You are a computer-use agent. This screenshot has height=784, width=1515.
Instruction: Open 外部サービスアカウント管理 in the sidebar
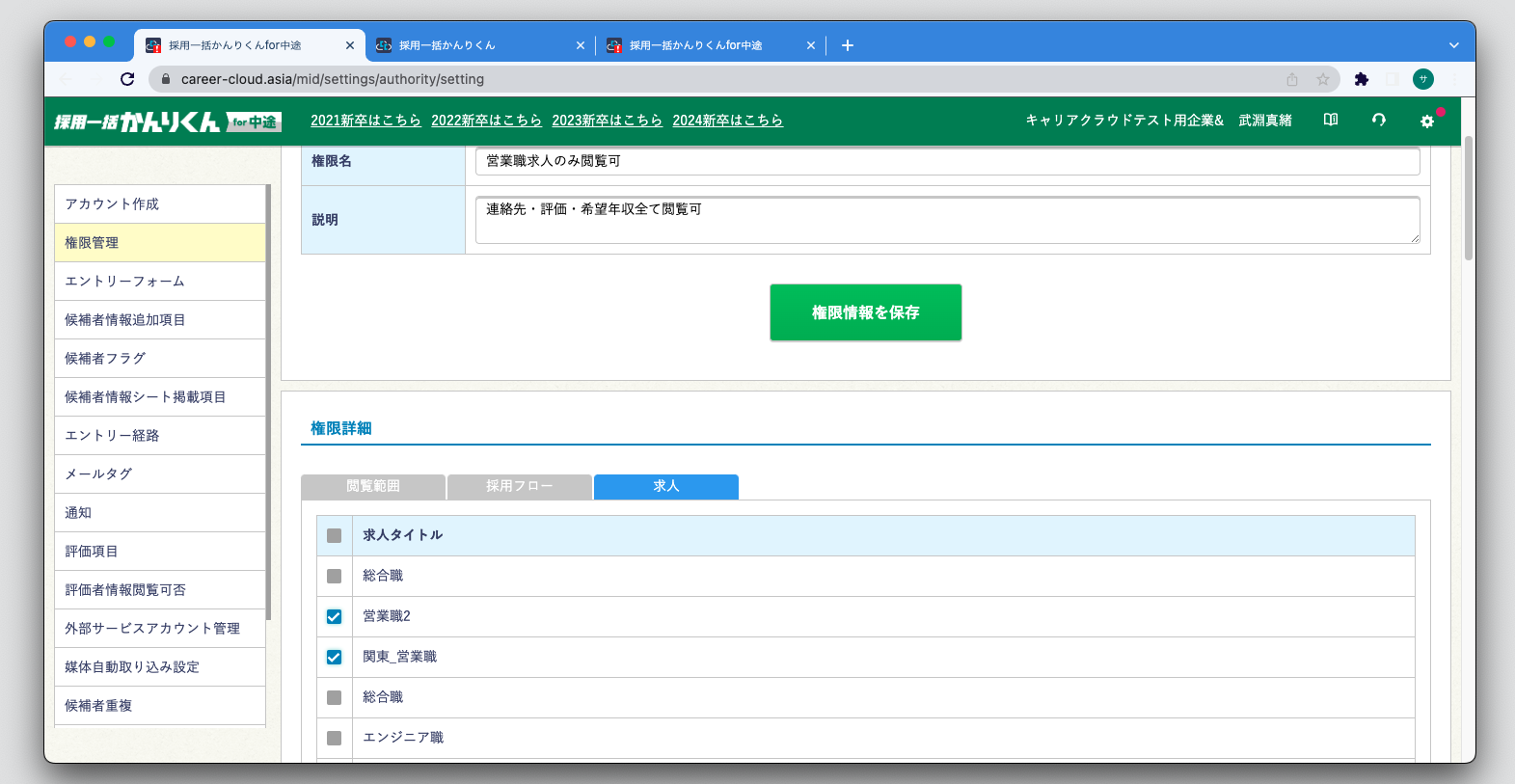pyautogui.click(x=160, y=629)
